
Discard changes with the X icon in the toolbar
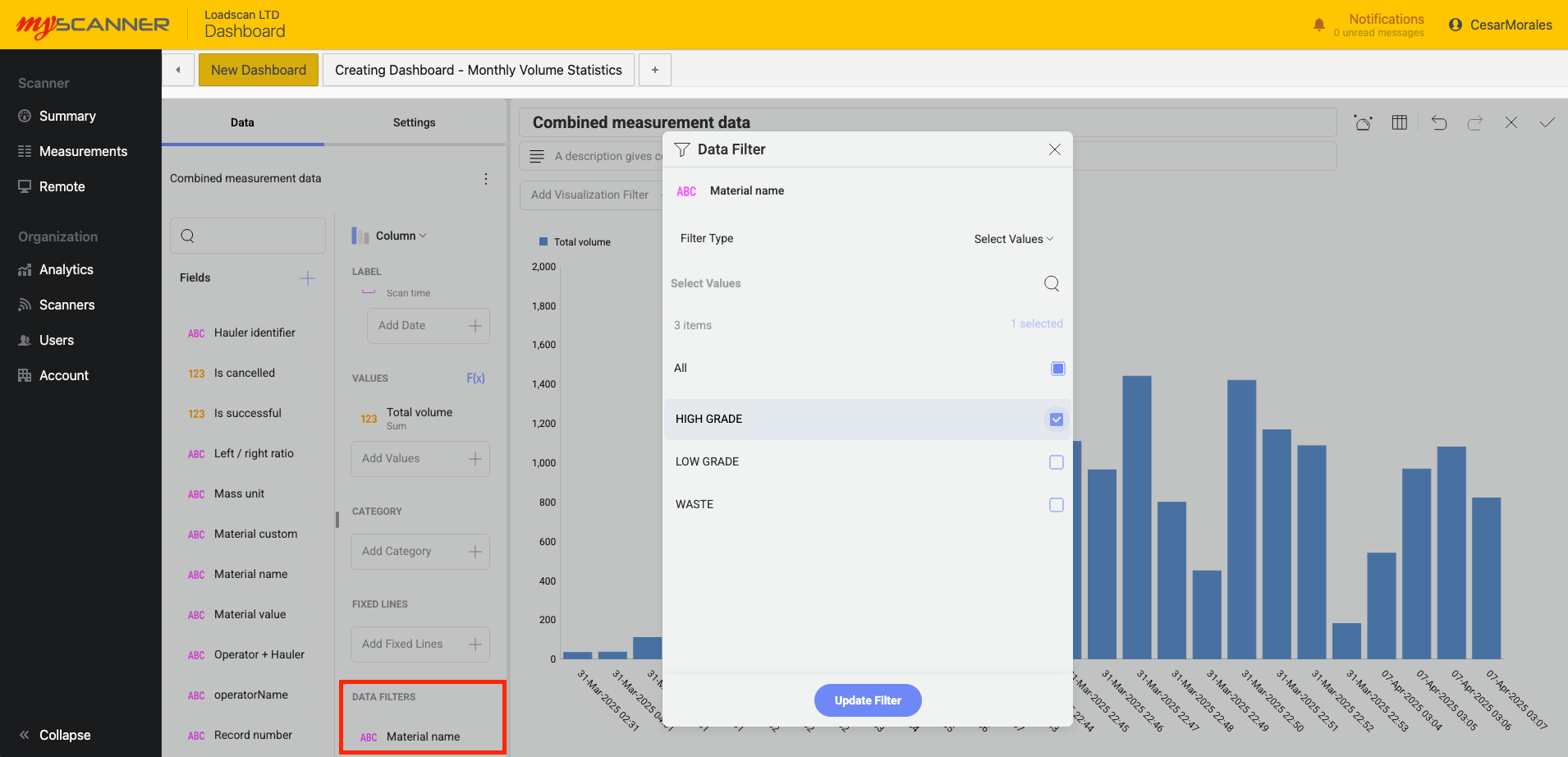tap(1511, 122)
